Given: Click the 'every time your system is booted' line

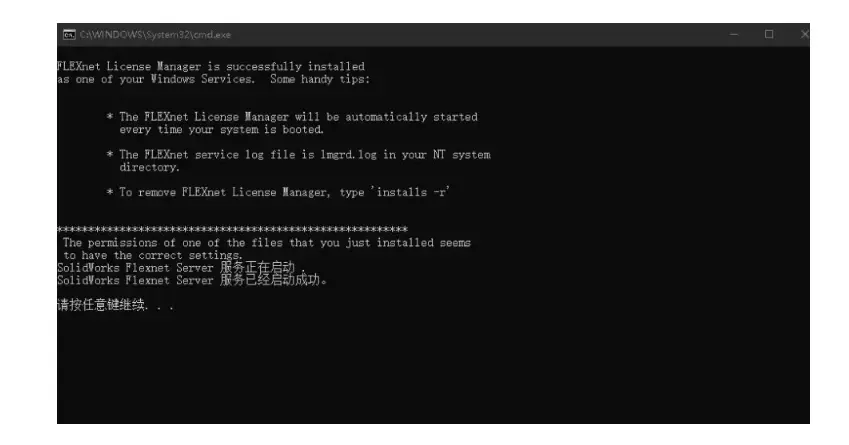Looking at the screenshot, I should pos(221,129).
